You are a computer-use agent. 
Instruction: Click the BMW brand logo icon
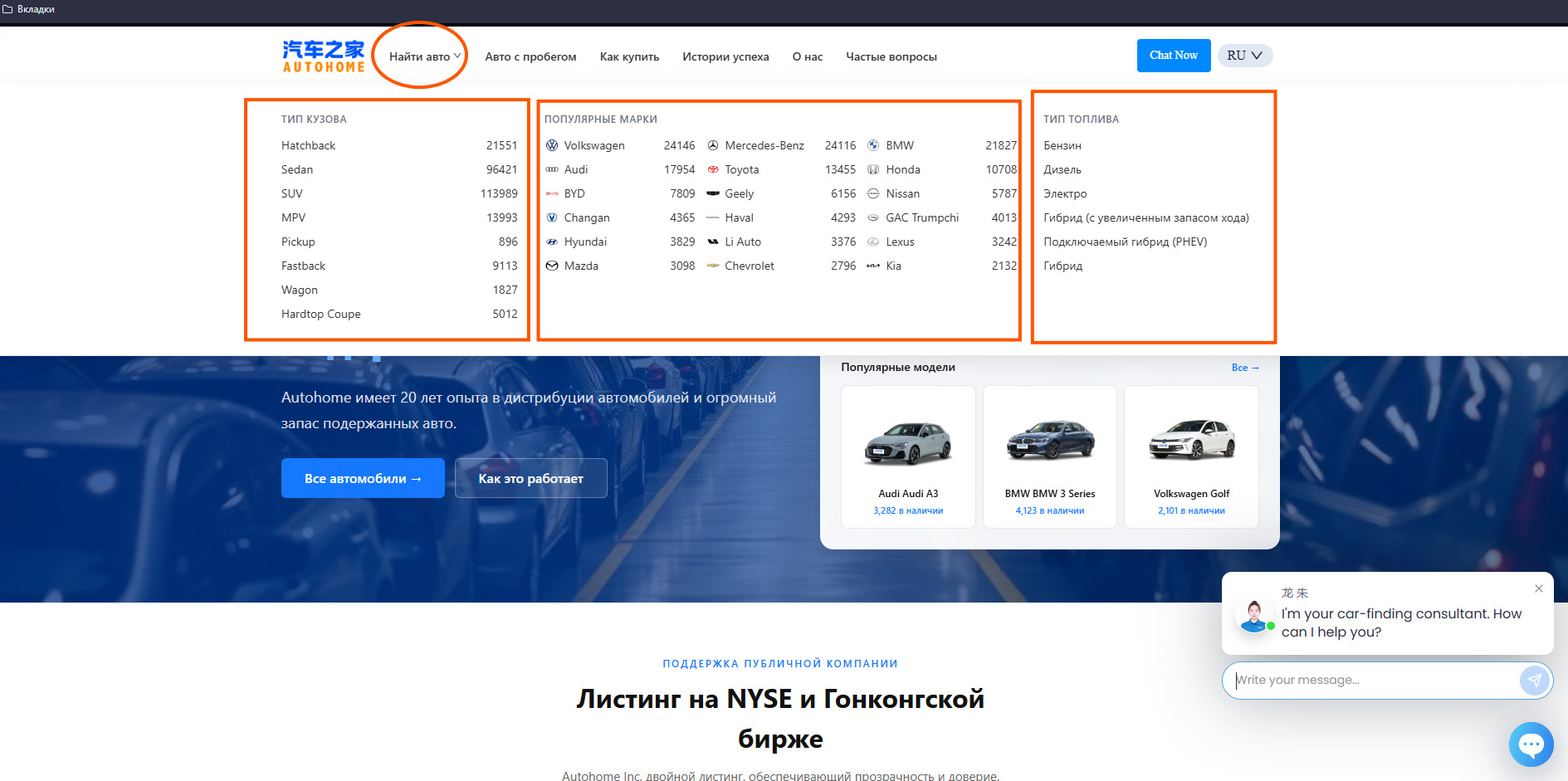tap(873, 145)
